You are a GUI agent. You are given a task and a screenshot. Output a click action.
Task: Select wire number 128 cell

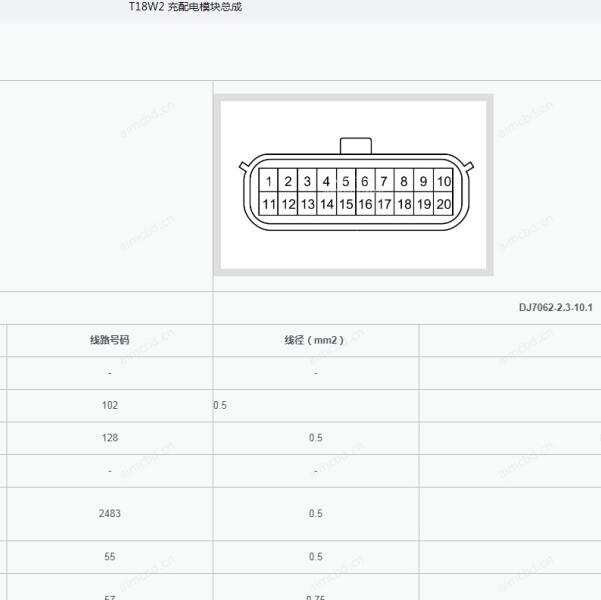click(110, 438)
